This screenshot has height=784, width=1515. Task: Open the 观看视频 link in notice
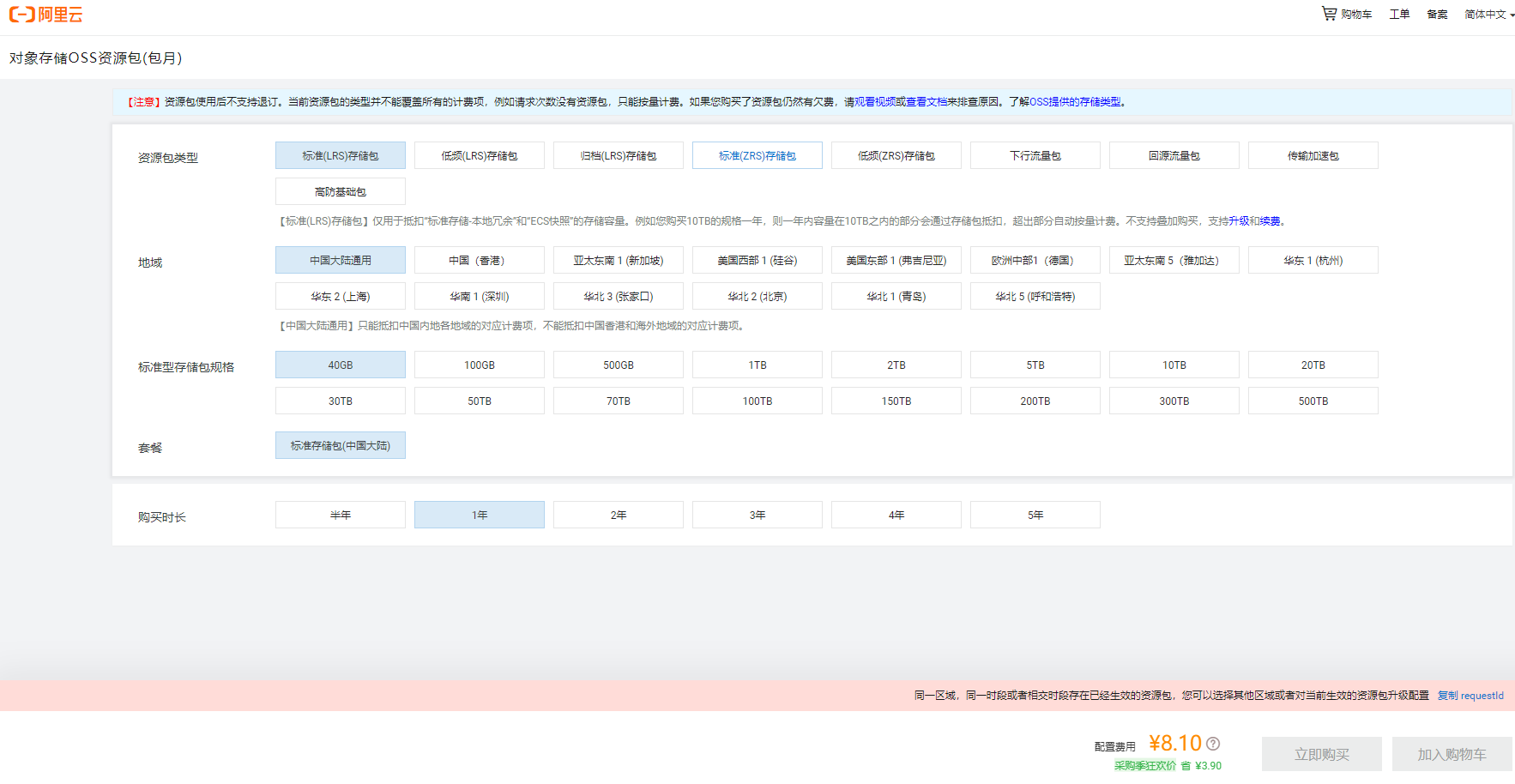(x=875, y=102)
